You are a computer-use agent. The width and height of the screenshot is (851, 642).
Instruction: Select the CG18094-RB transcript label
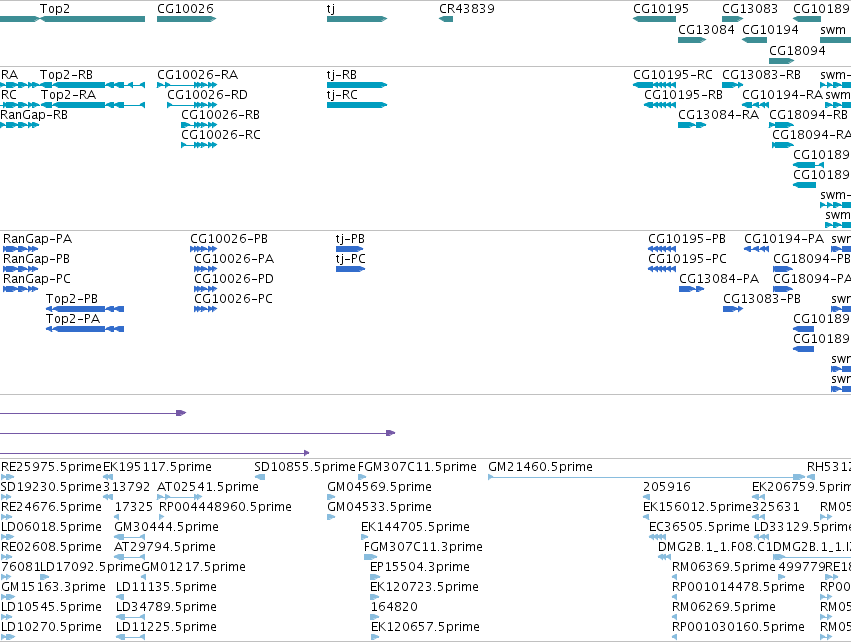[809, 115]
